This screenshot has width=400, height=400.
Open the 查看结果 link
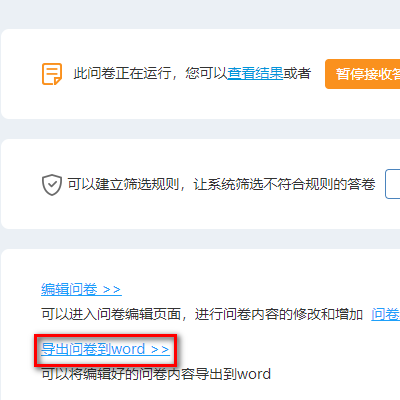click(255, 73)
